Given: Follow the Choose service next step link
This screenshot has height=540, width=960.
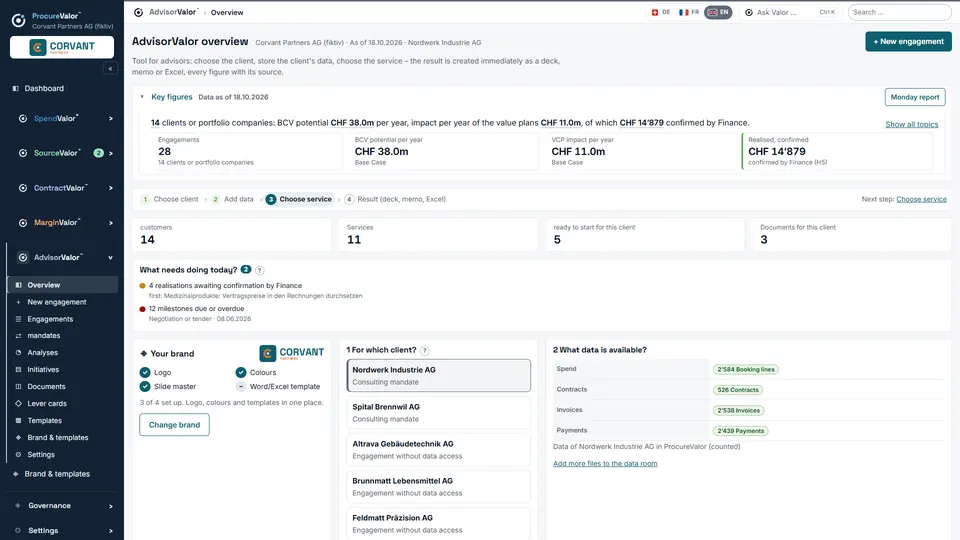Looking at the screenshot, I should [921, 199].
